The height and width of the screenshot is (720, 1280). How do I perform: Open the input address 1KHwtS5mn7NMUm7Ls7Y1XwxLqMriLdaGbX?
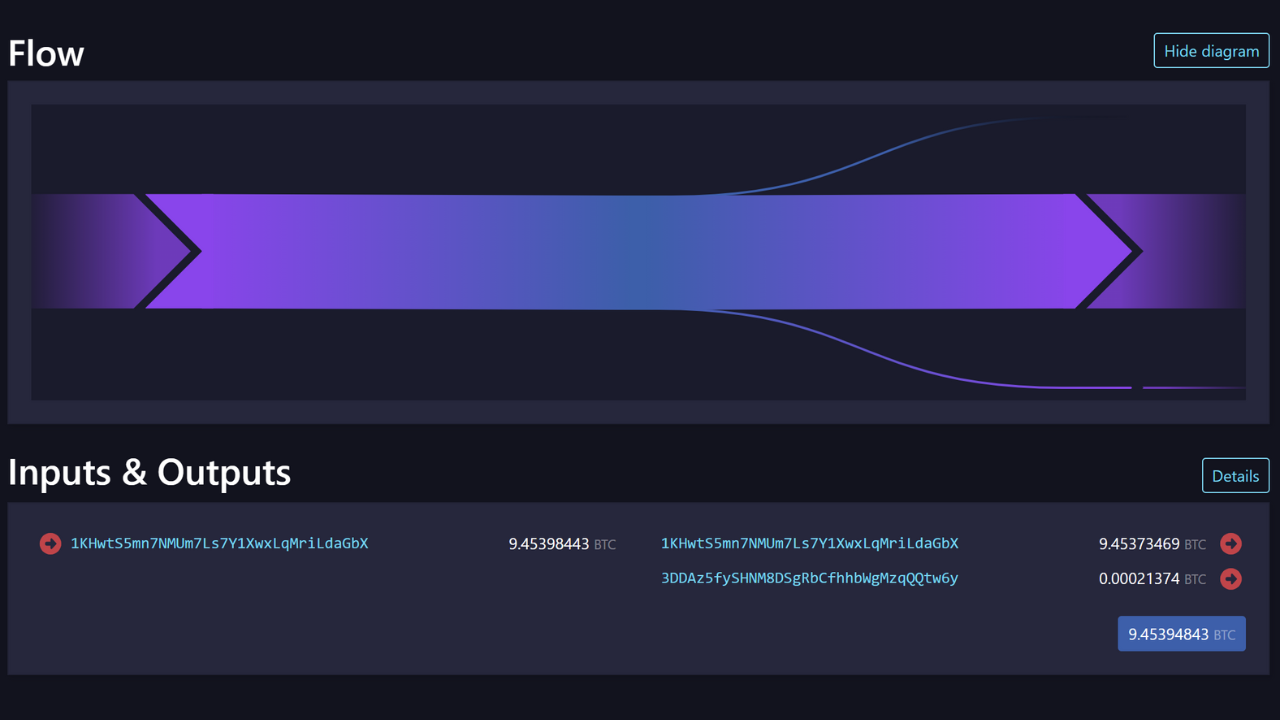219,544
